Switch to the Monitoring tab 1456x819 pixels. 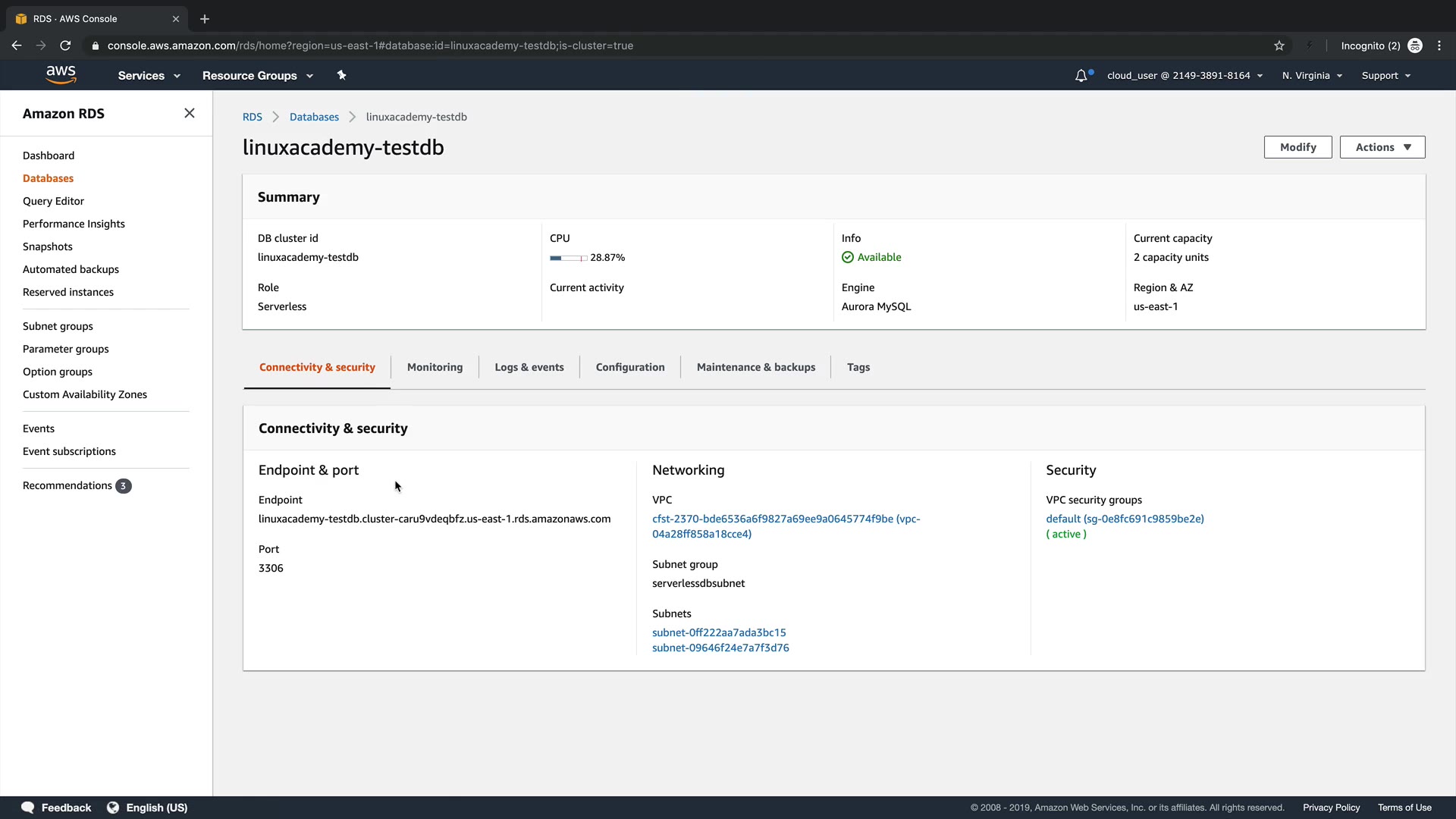(435, 367)
